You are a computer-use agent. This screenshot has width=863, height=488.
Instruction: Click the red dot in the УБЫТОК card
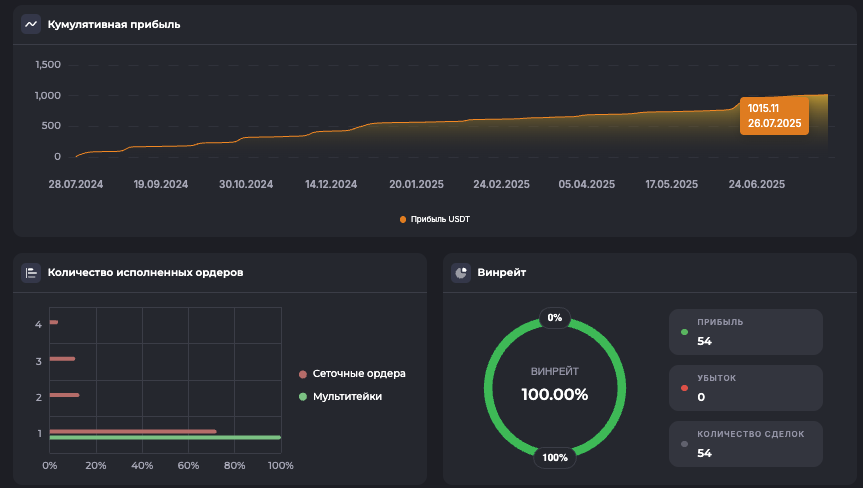click(x=684, y=388)
